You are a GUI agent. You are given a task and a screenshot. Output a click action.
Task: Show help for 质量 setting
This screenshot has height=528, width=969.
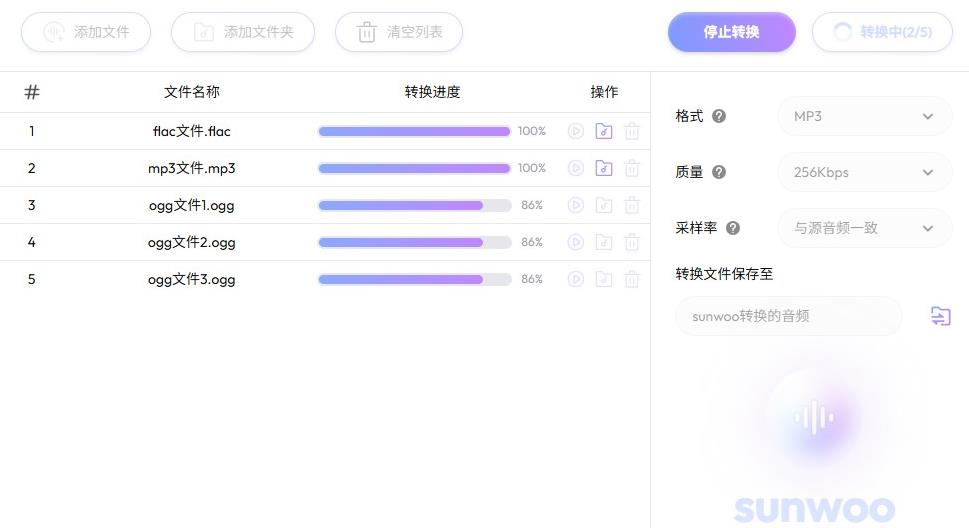718,172
